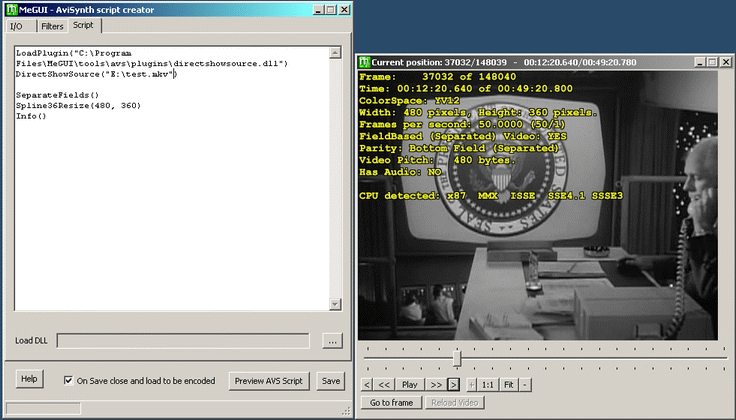
Task: Click the Load DLL path field
Action: pyautogui.click(x=183, y=341)
